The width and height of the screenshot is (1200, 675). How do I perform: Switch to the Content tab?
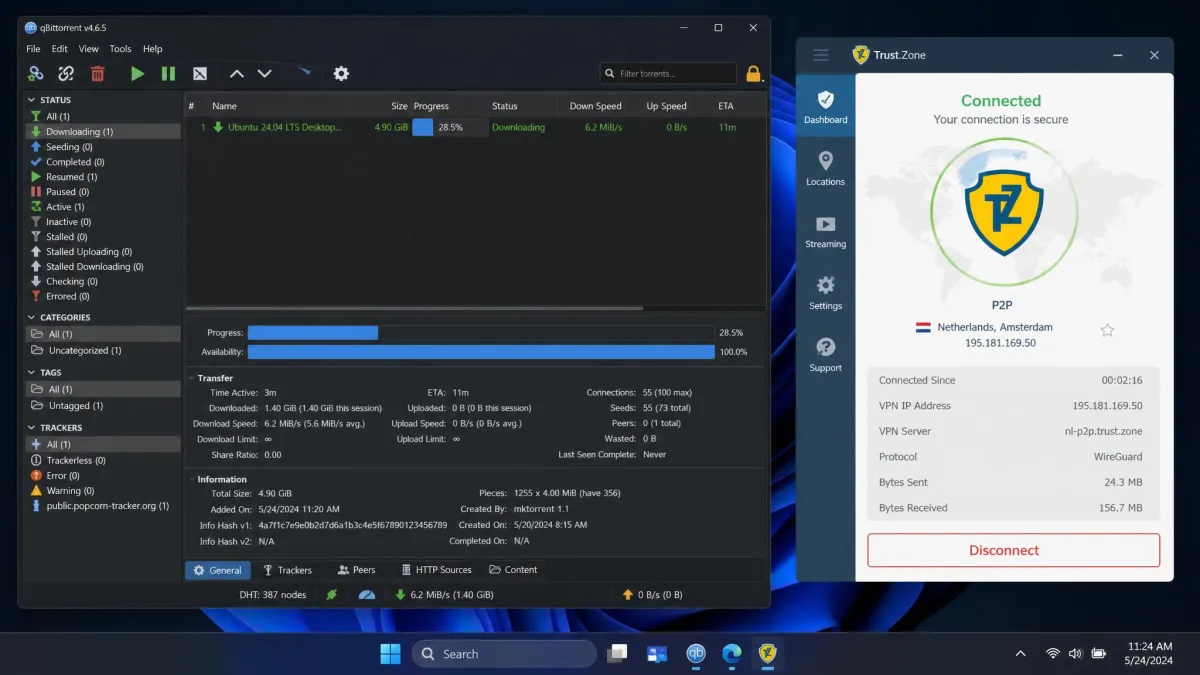click(x=513, y=570)
